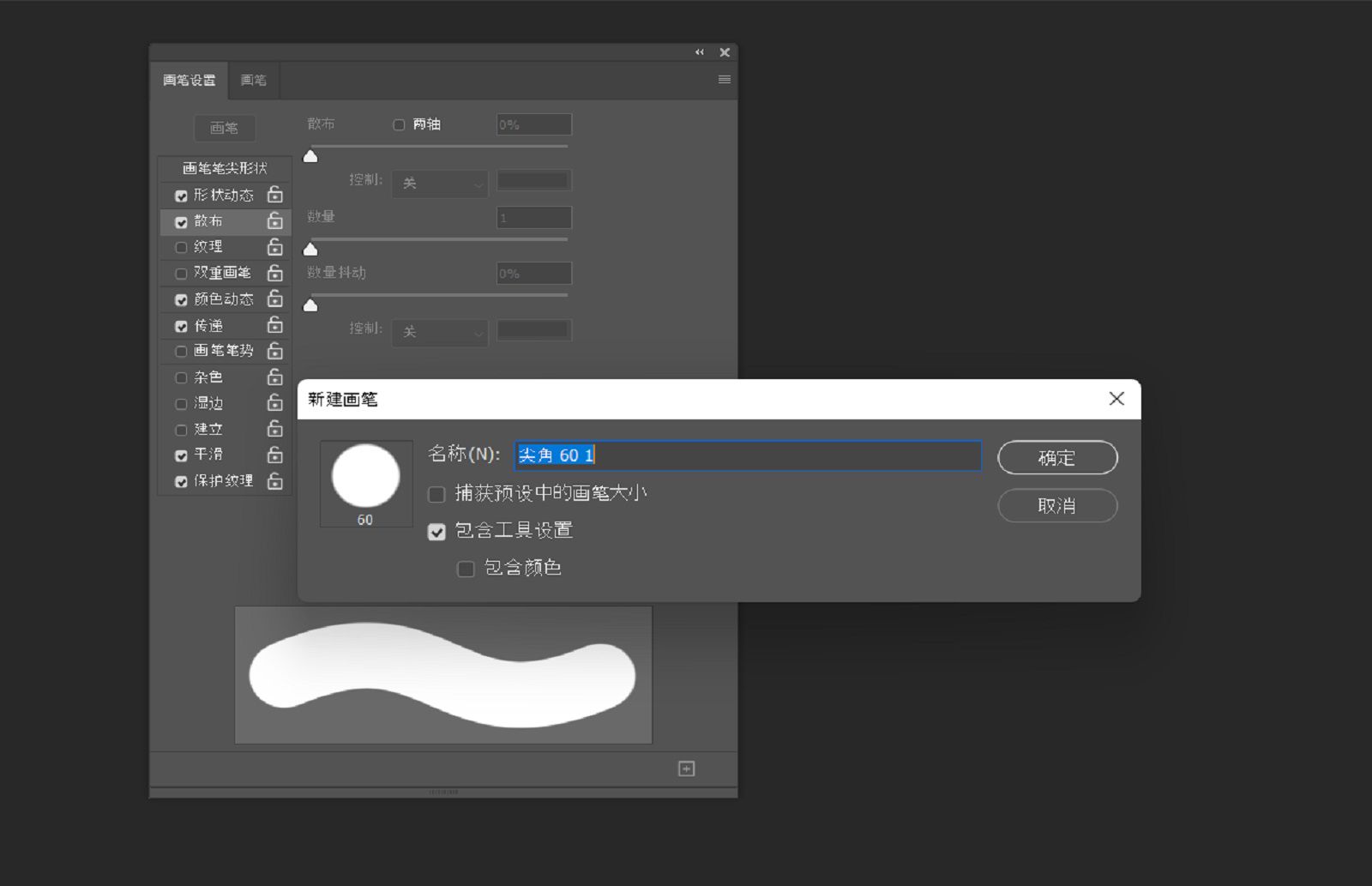Select the 颜色动态 label in the settings list
Viewport: 1372px width, 886px height.
click(224, 299)
